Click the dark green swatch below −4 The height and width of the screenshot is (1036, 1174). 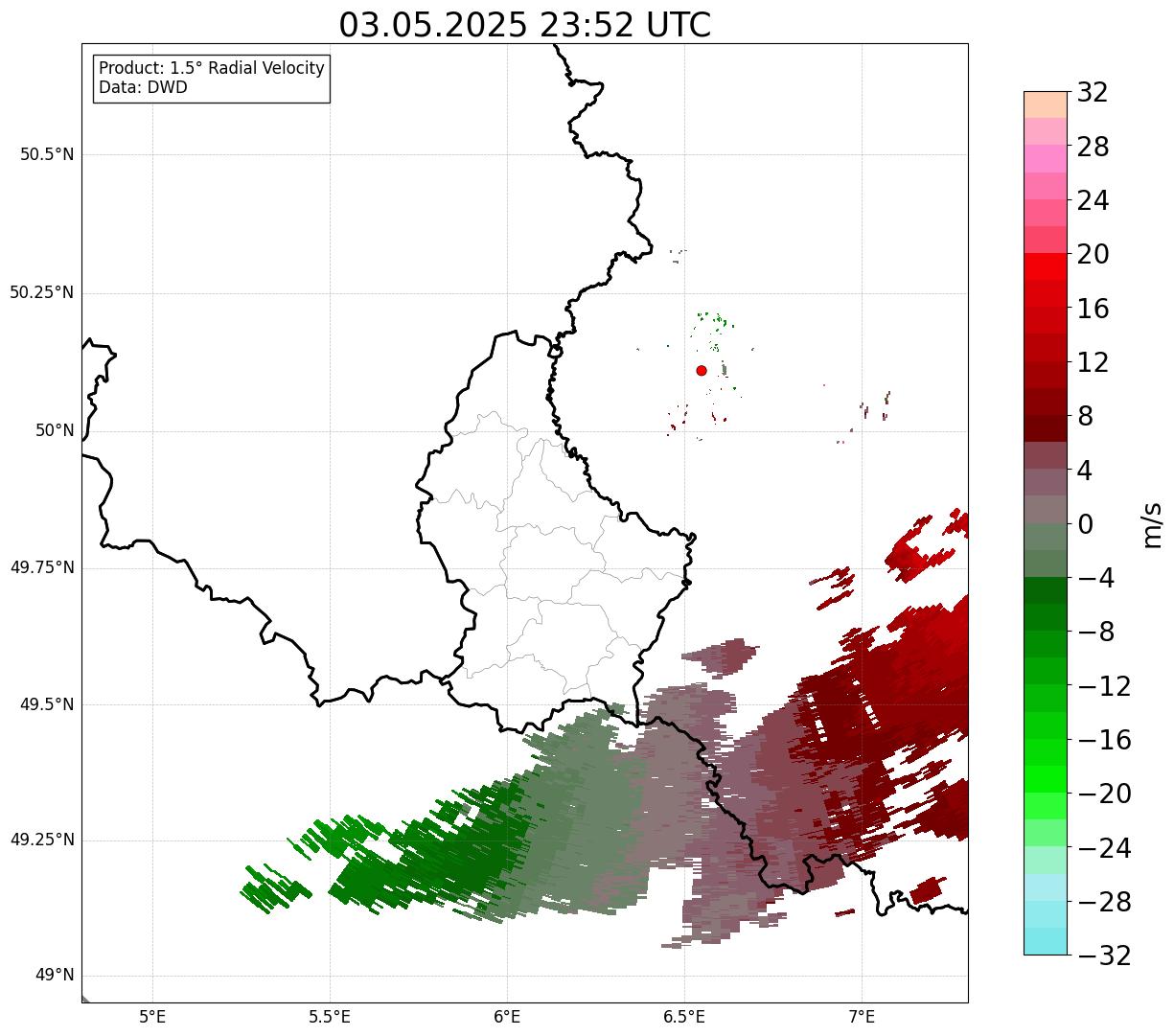coord(1046,590)
